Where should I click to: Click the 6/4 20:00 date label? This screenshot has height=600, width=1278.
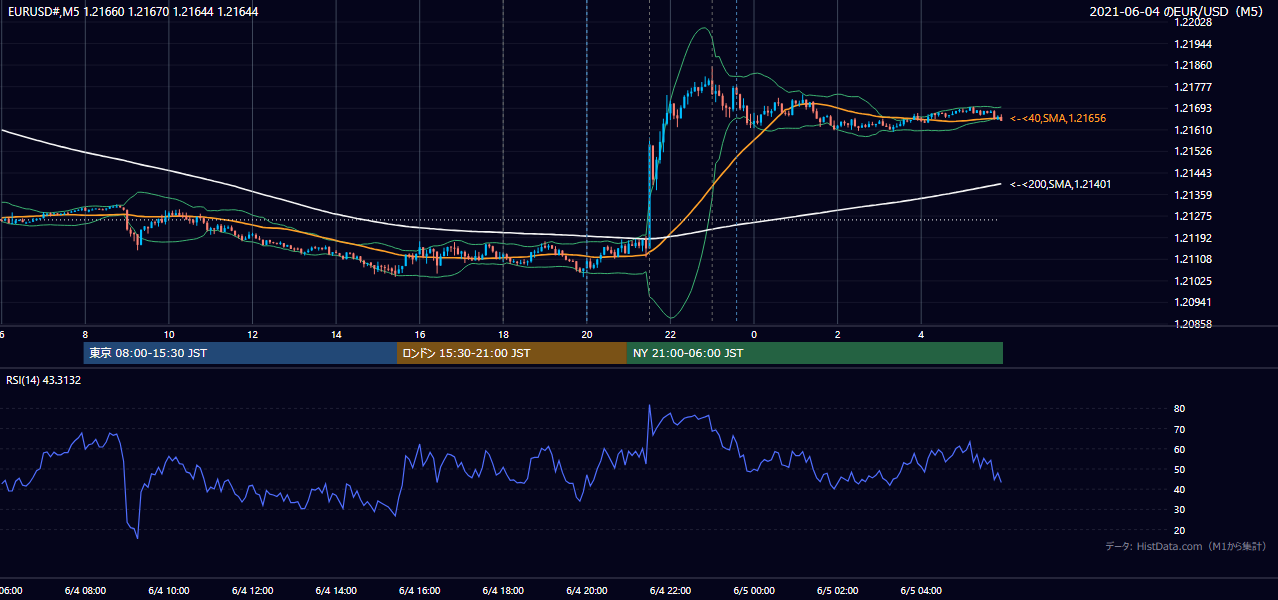click(587, 590)
